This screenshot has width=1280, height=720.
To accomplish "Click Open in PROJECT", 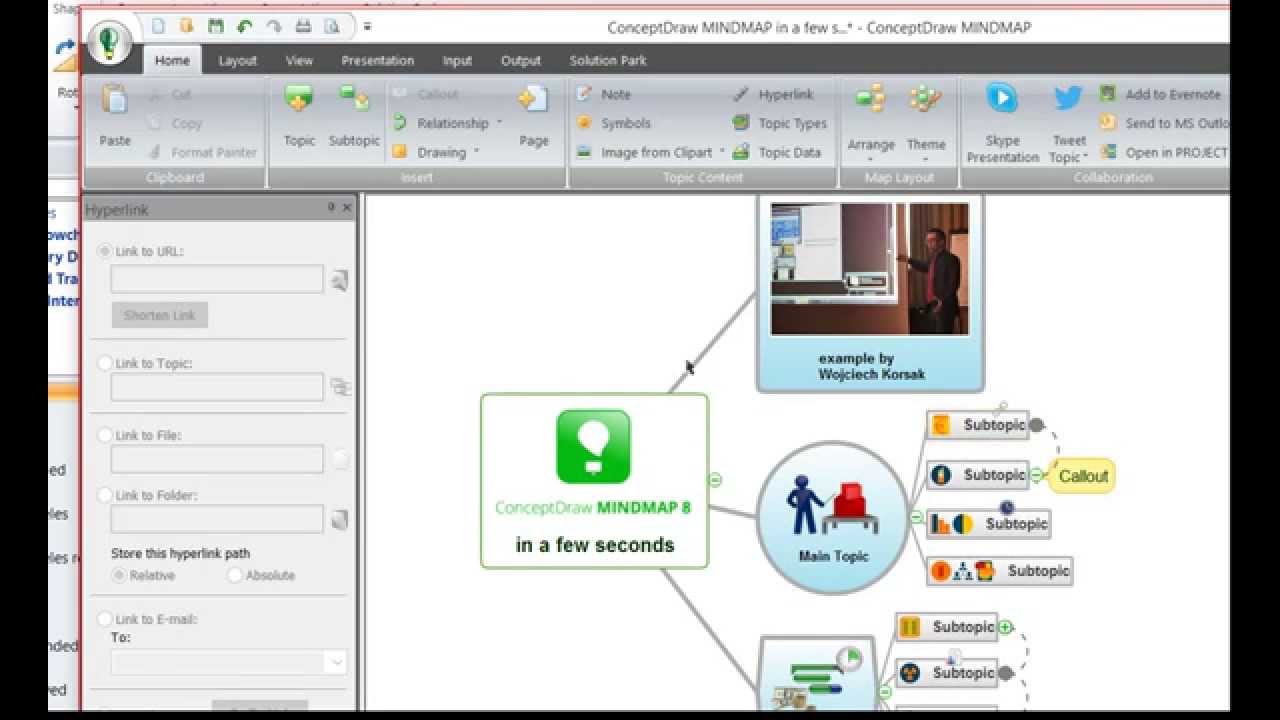I will tap(1164, 152).
